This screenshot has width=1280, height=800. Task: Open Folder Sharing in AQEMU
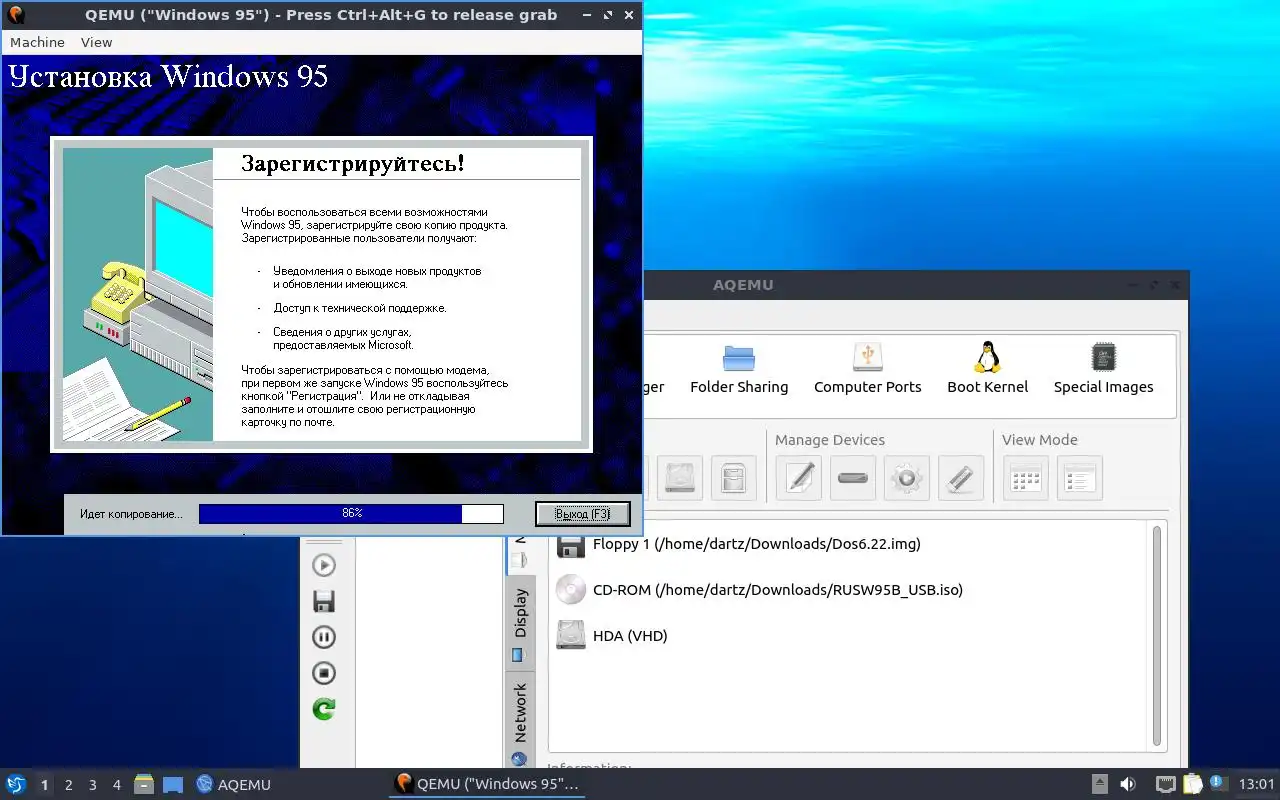pyautogui.click(x=739, y=369)
